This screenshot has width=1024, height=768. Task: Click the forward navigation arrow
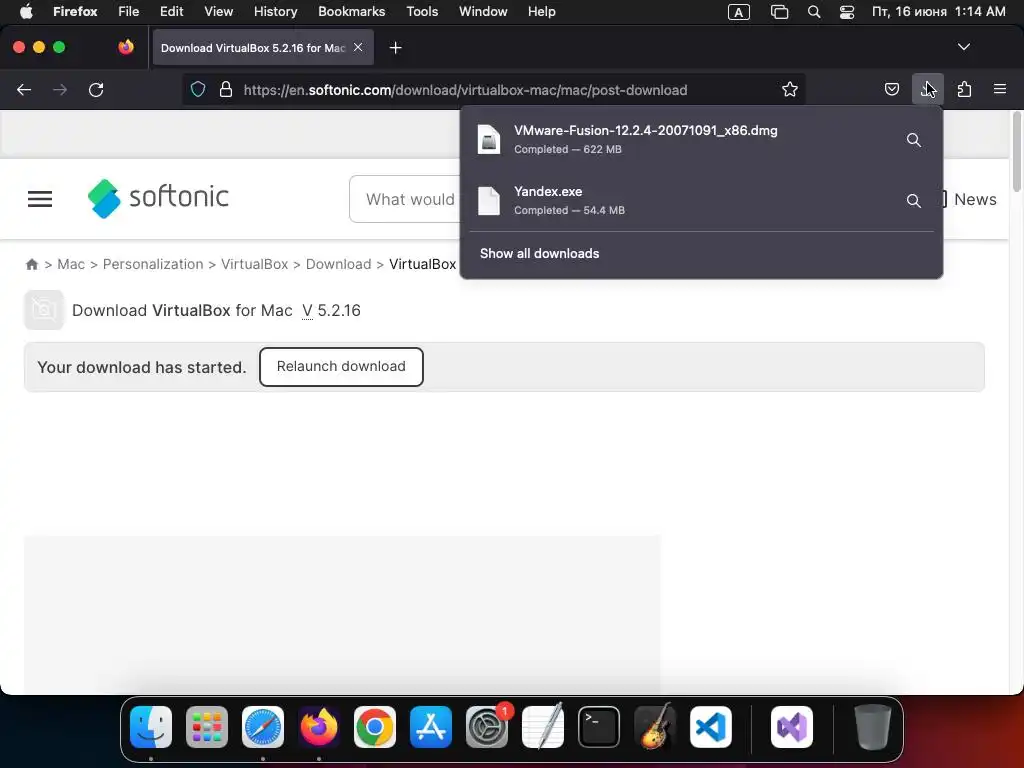coord(60,89)
